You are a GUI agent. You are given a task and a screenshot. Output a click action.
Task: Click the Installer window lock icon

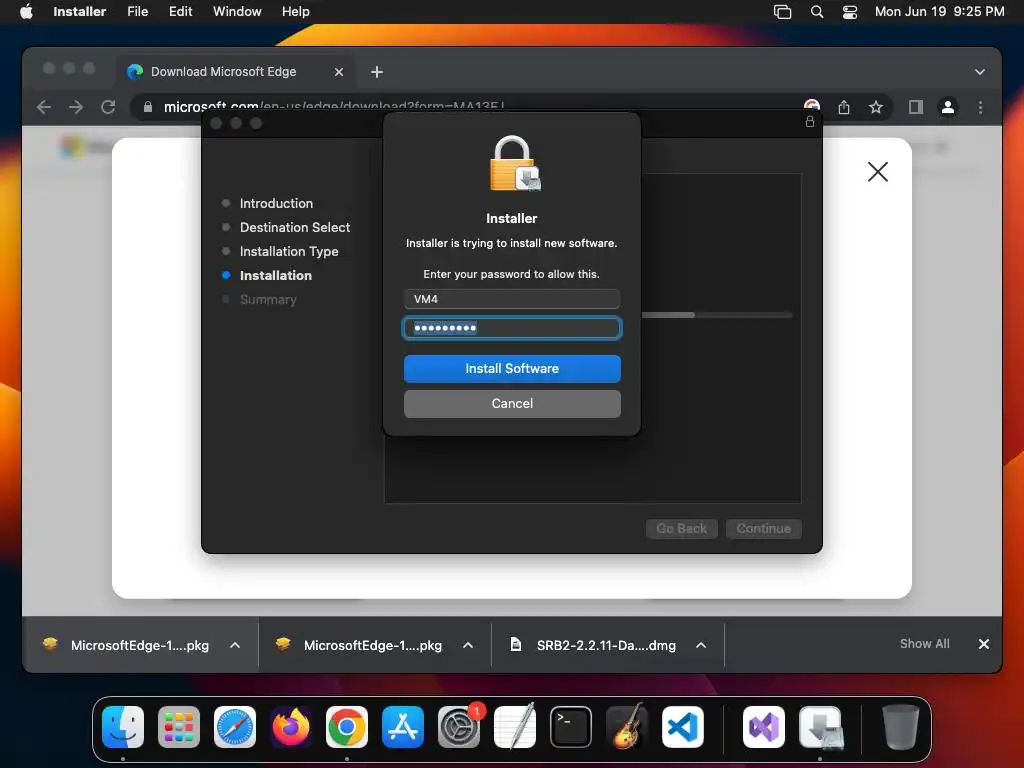point(810,121)
